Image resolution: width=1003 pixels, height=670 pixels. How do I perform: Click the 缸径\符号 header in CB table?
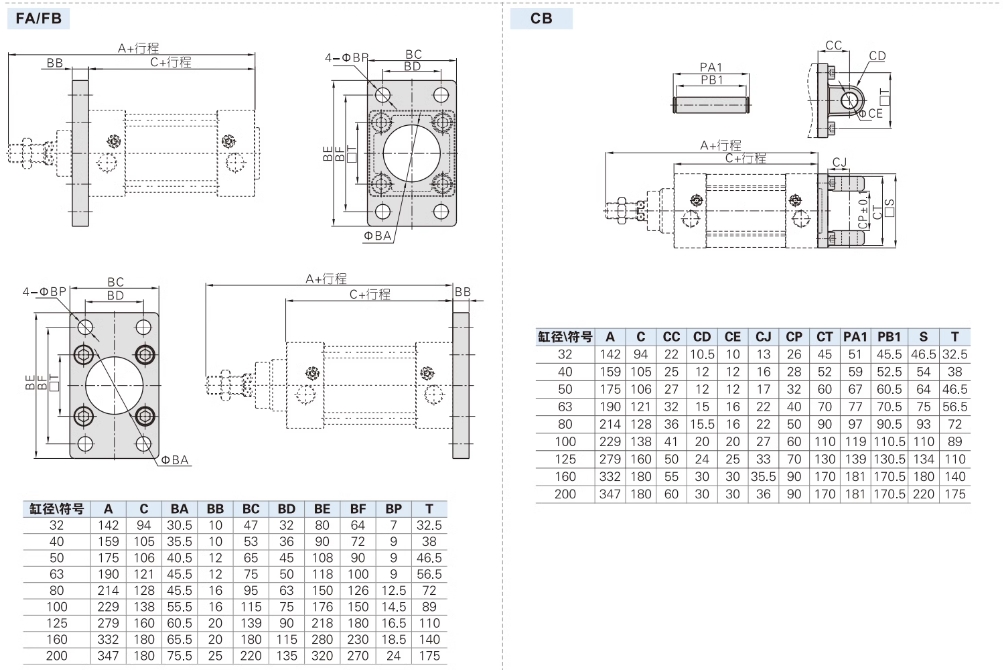click(565, 337)
